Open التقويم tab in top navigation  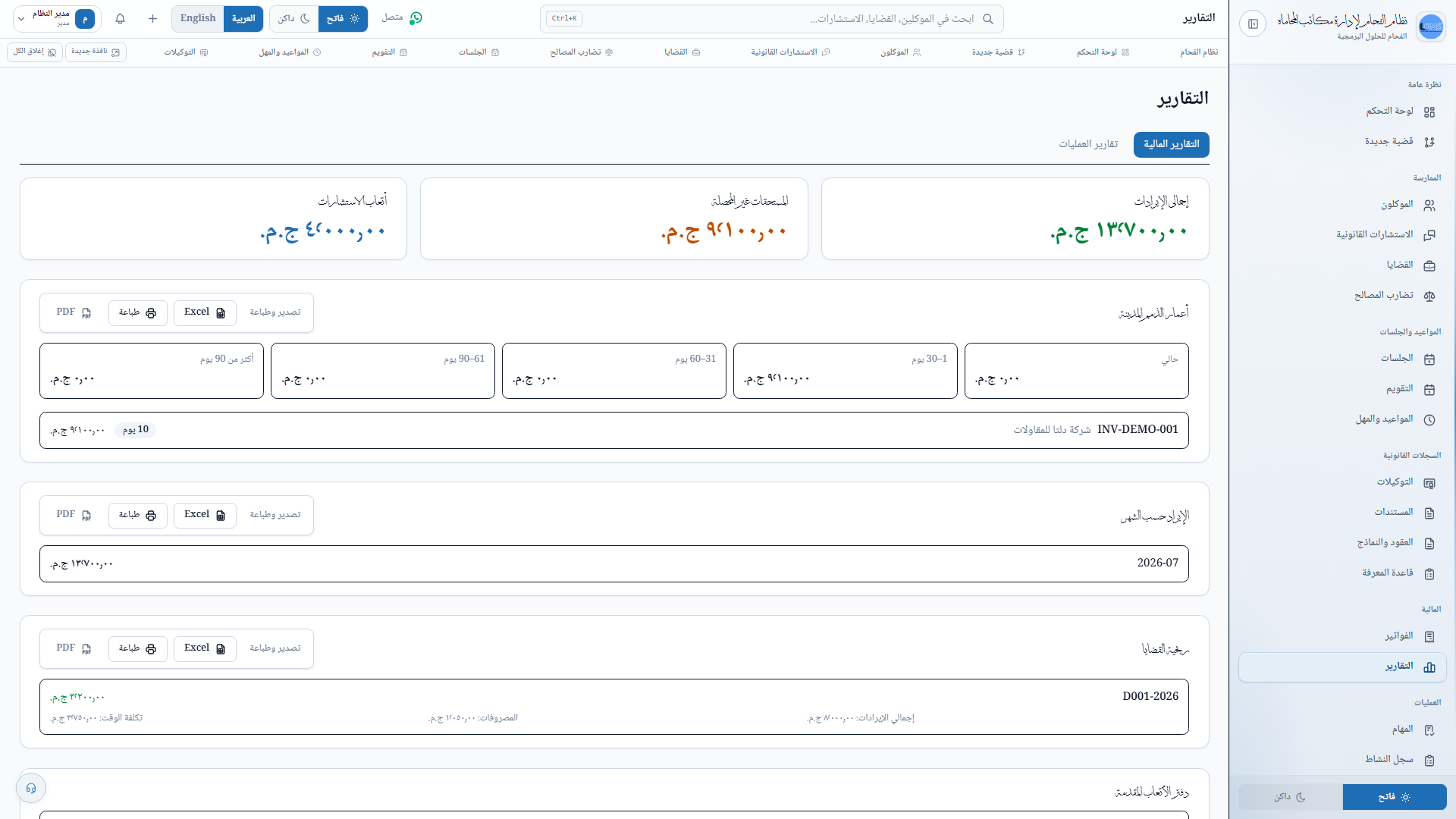point(390,52)
